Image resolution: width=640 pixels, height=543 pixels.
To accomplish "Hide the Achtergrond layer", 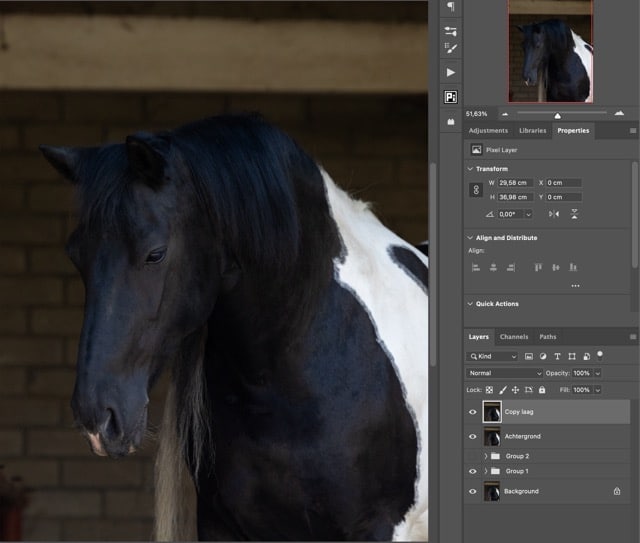I will tap(473, 436).
